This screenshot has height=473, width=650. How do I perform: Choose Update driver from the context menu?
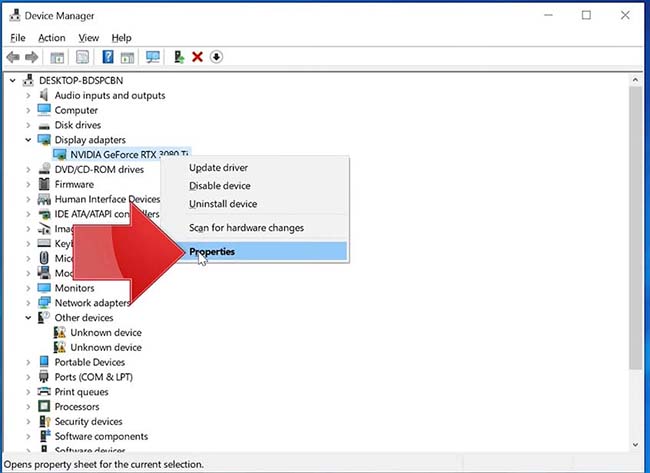(x=255, y=167)
